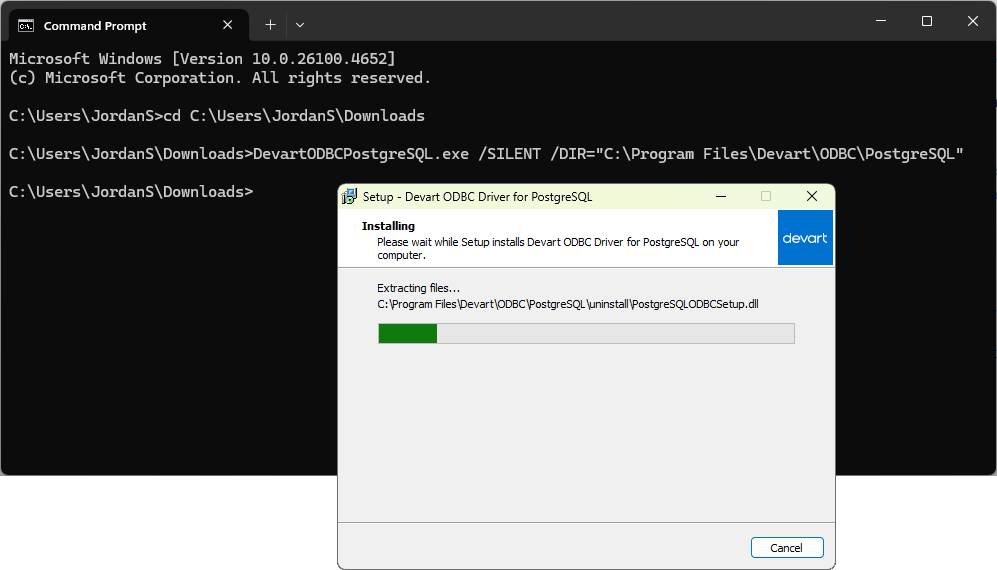The image size is (997, 570).
Task: Click the Cancel button in Setup dialog
Action: tap(787, 548)
